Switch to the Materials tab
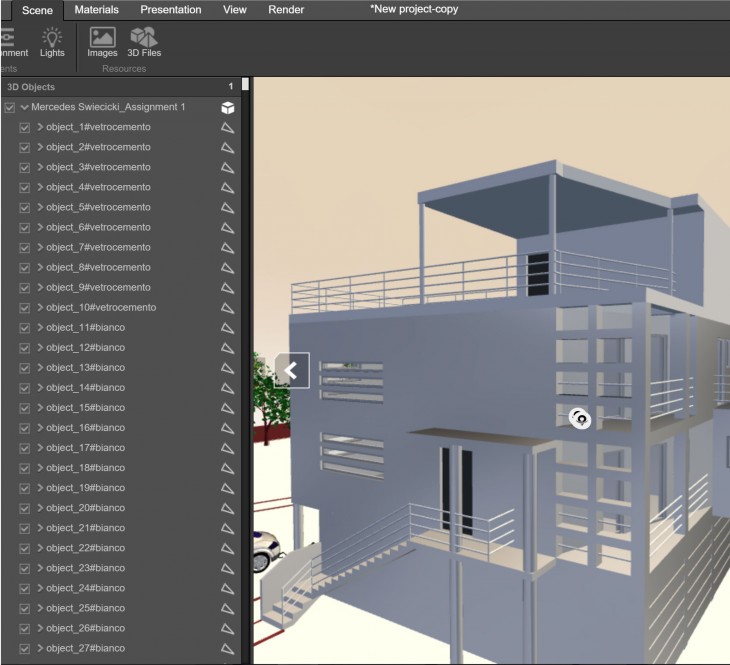 click(x=96, y=10)
